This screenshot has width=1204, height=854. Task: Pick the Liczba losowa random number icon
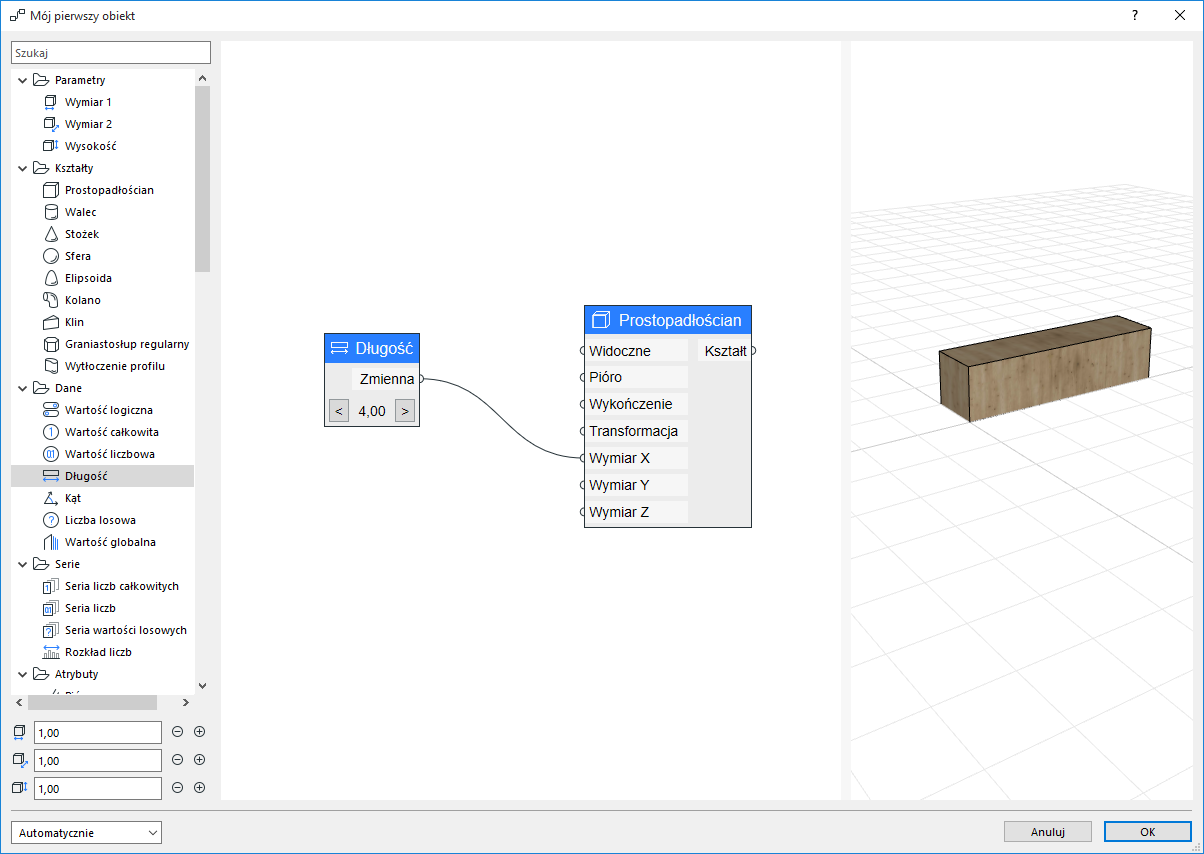click(x=51, y=520)
